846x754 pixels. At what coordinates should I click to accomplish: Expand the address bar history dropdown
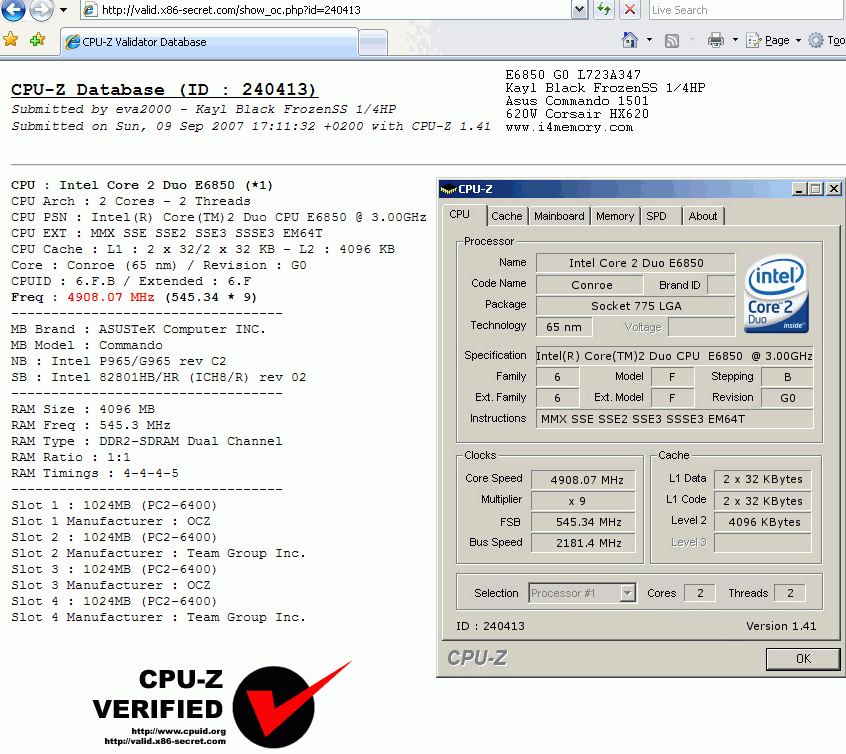tap(579, 10)
